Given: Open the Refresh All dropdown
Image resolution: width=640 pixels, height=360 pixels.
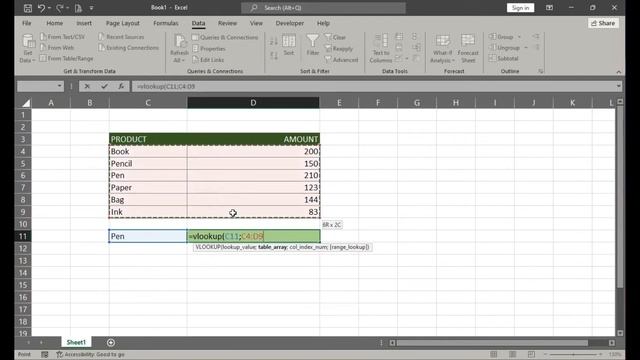Looking at the screenshot, I should click(179, 49).
